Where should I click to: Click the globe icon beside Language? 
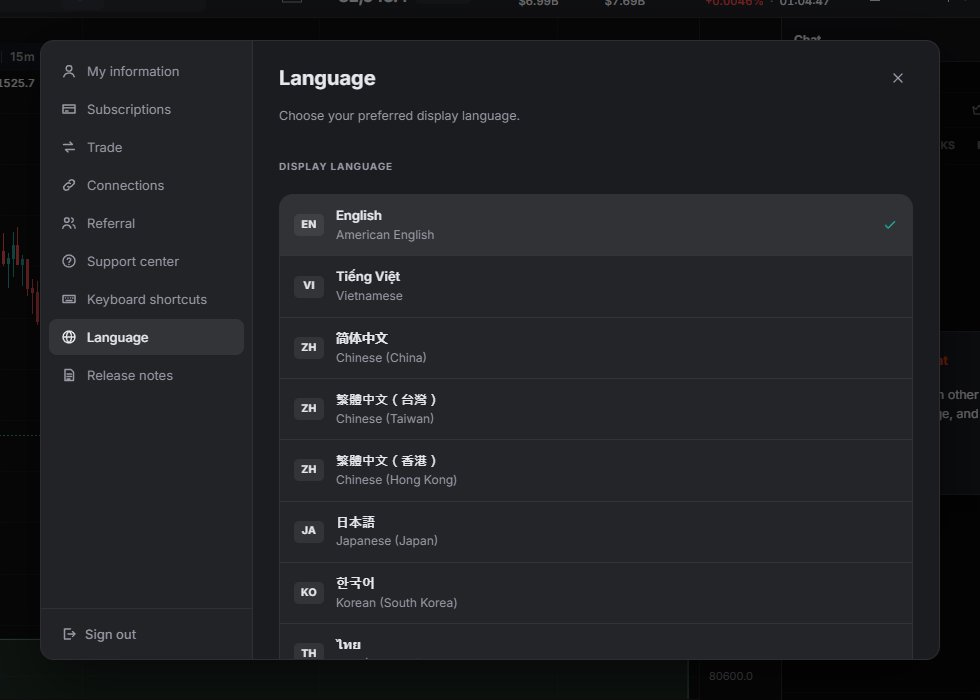(69, 338)
